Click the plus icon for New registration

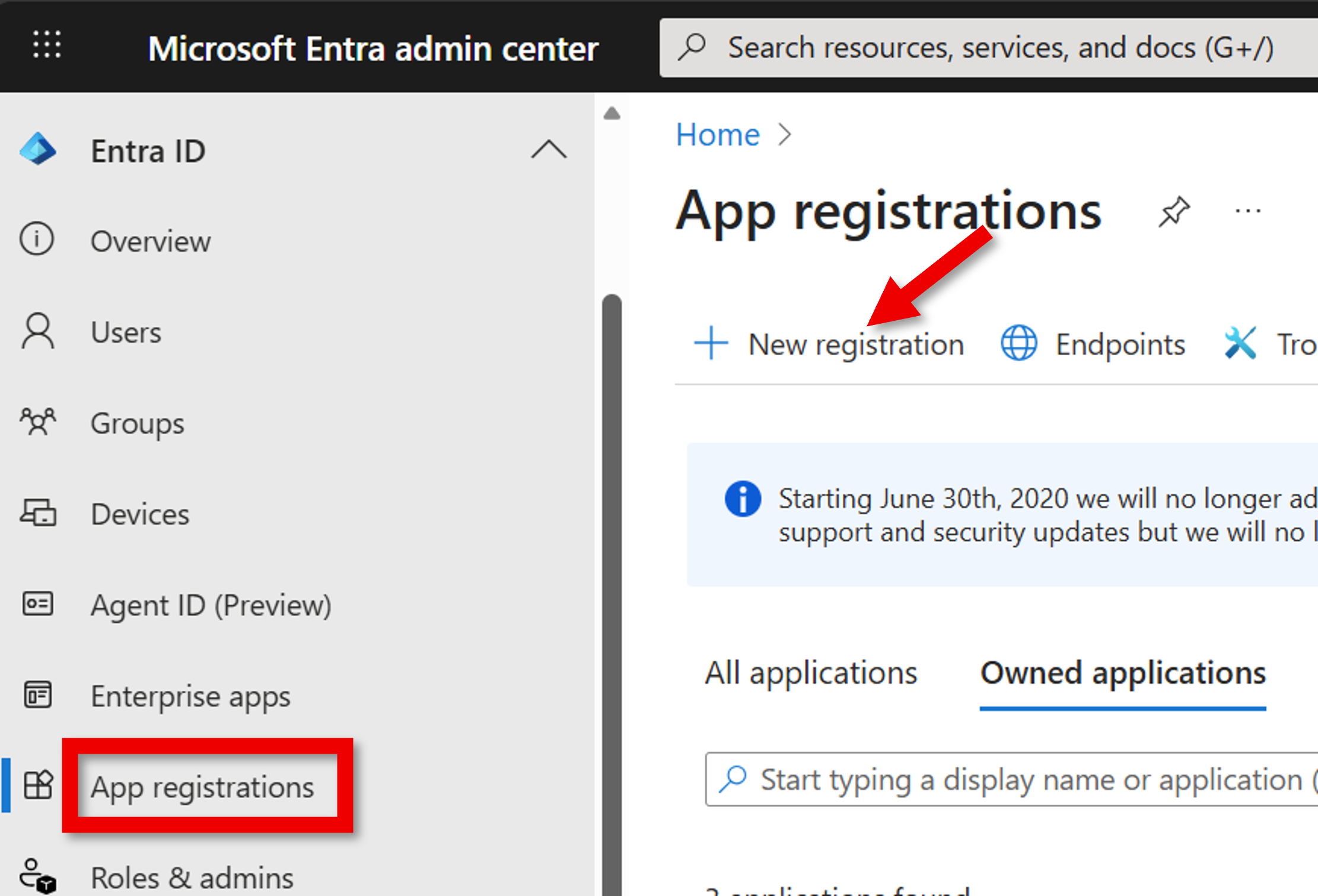point(711,343)
